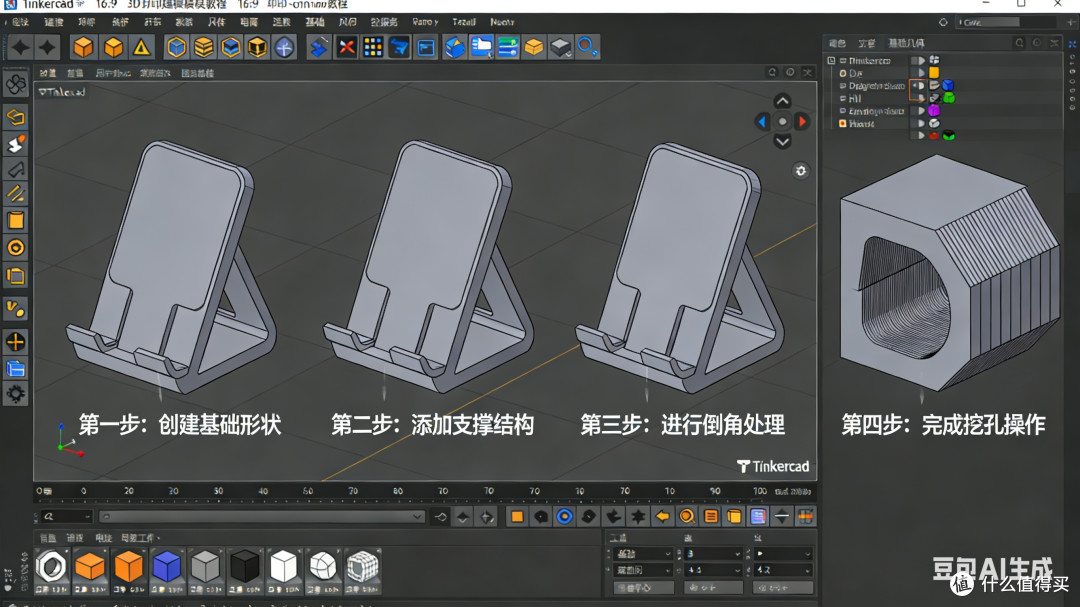The width and height of the screenshot is (1080, 607).
Task: Click the yellow plus circle sidebar tool
Action: [x=16, y=342]
